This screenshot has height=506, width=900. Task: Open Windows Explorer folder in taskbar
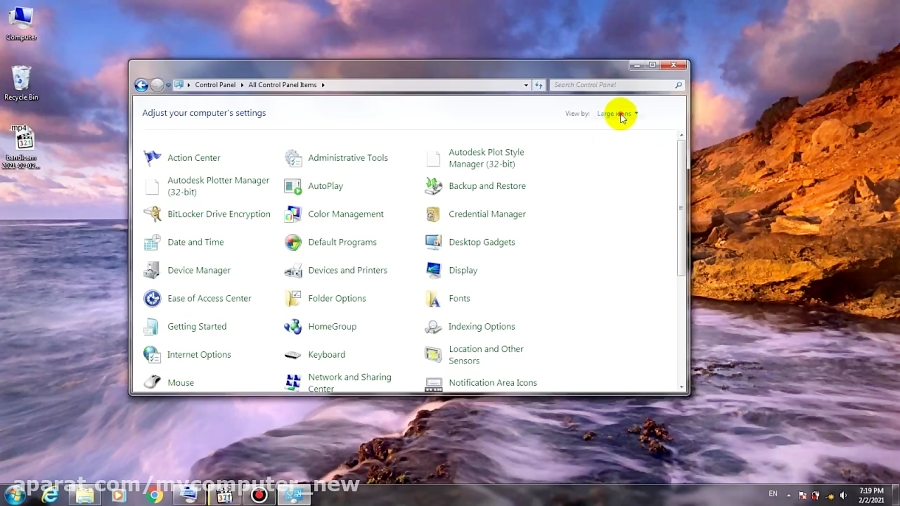pyautogui.click(x=84, y=495)
